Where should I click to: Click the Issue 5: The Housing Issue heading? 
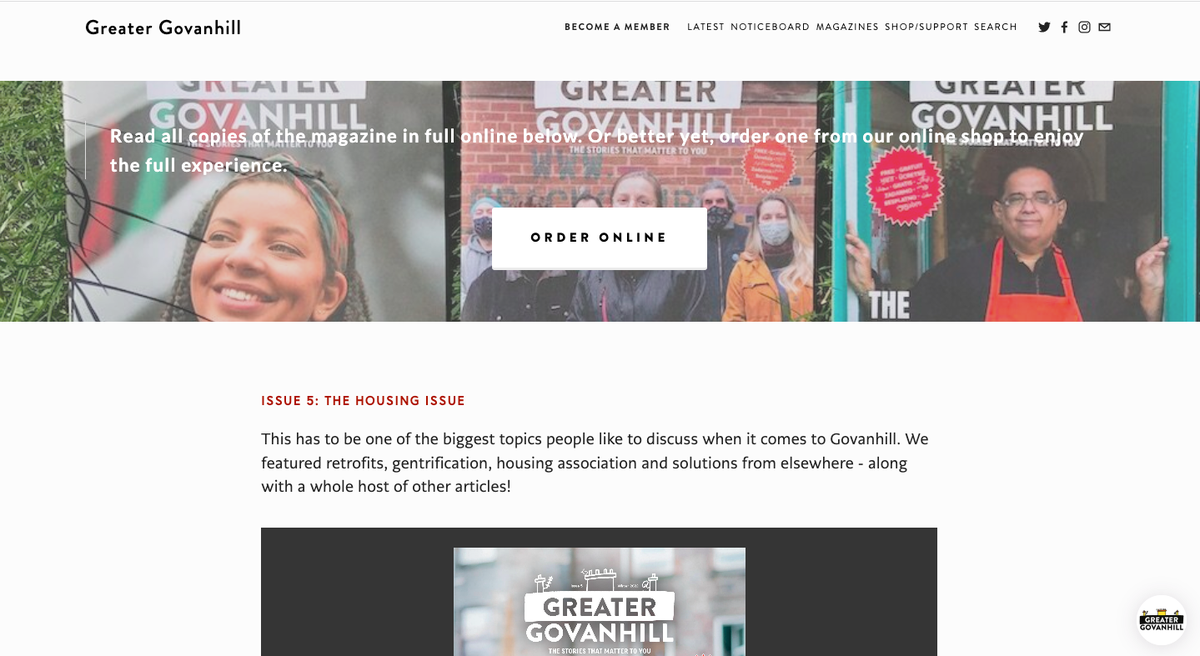point(363,401)
